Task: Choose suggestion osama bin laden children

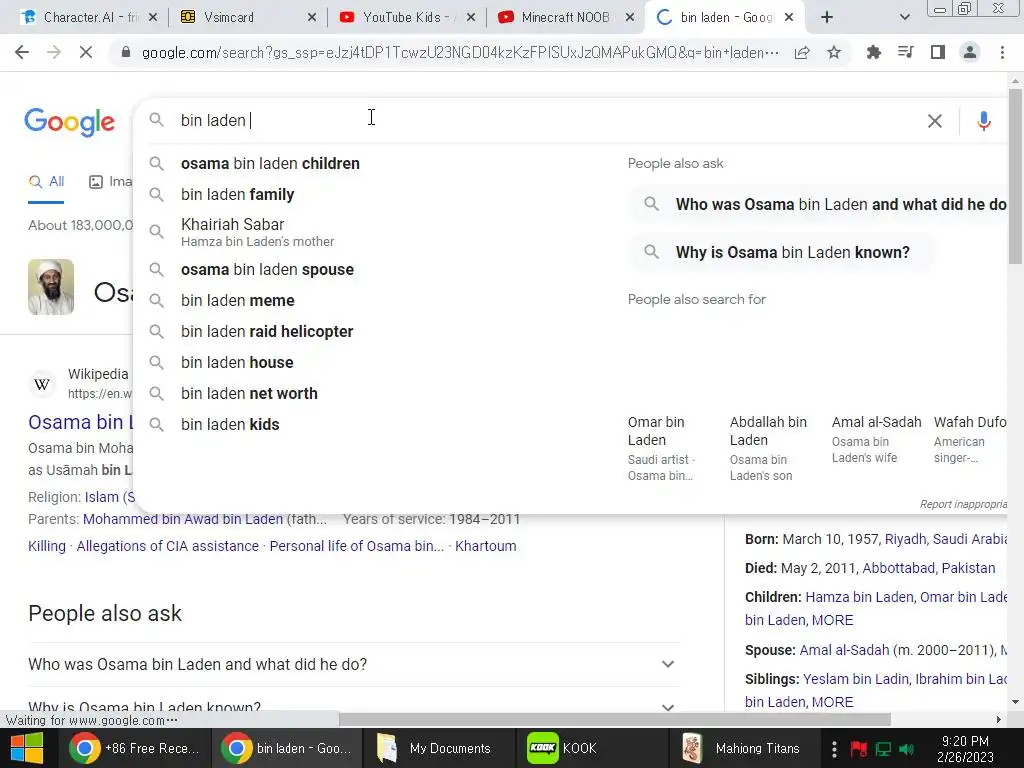Action: coord(270,163)
